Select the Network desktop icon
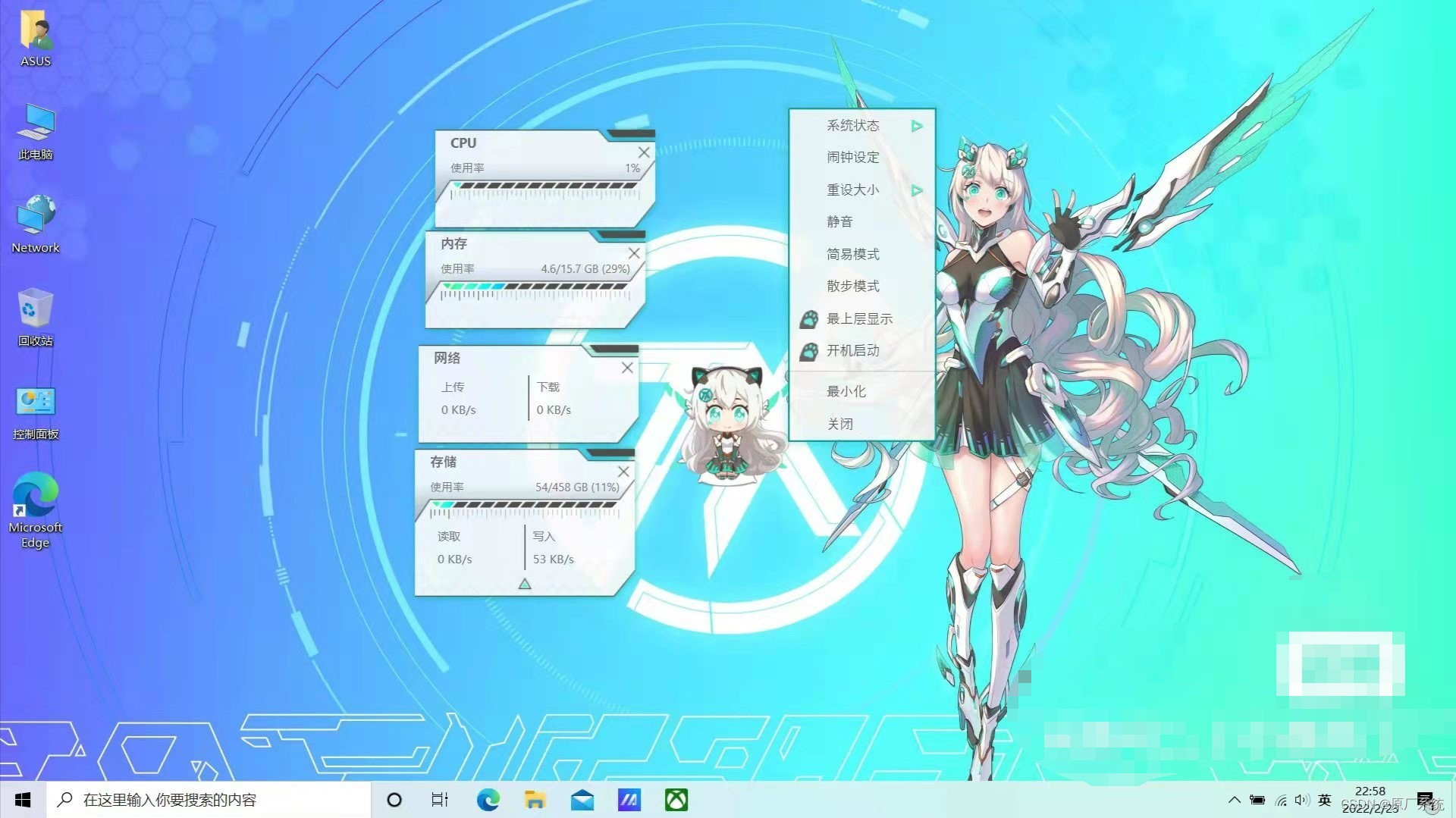This screenshot has width=1456, height=818. (x=36, y=224)
